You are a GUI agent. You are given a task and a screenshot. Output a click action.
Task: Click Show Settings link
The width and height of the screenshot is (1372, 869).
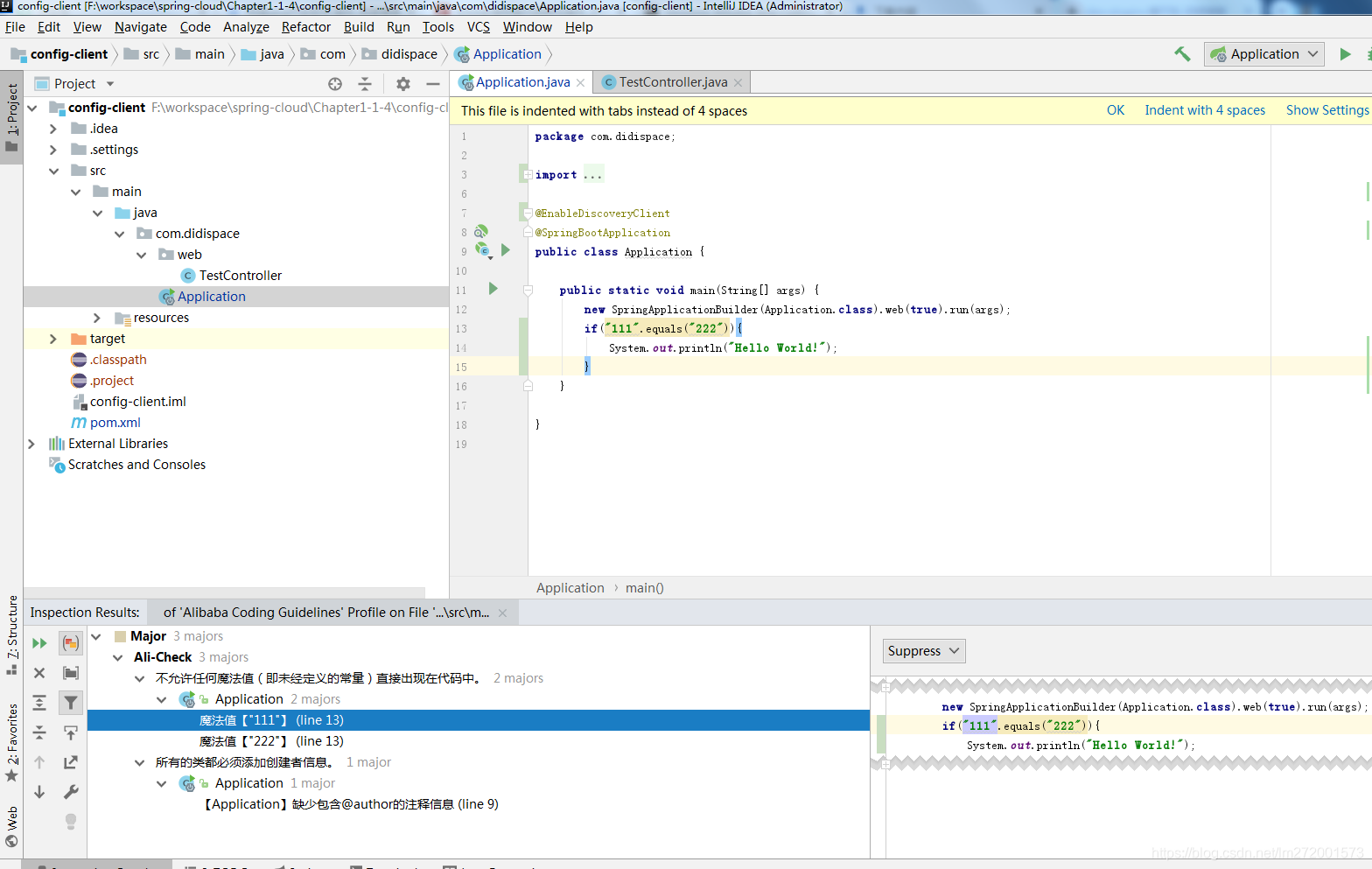tap(1326, 110)
